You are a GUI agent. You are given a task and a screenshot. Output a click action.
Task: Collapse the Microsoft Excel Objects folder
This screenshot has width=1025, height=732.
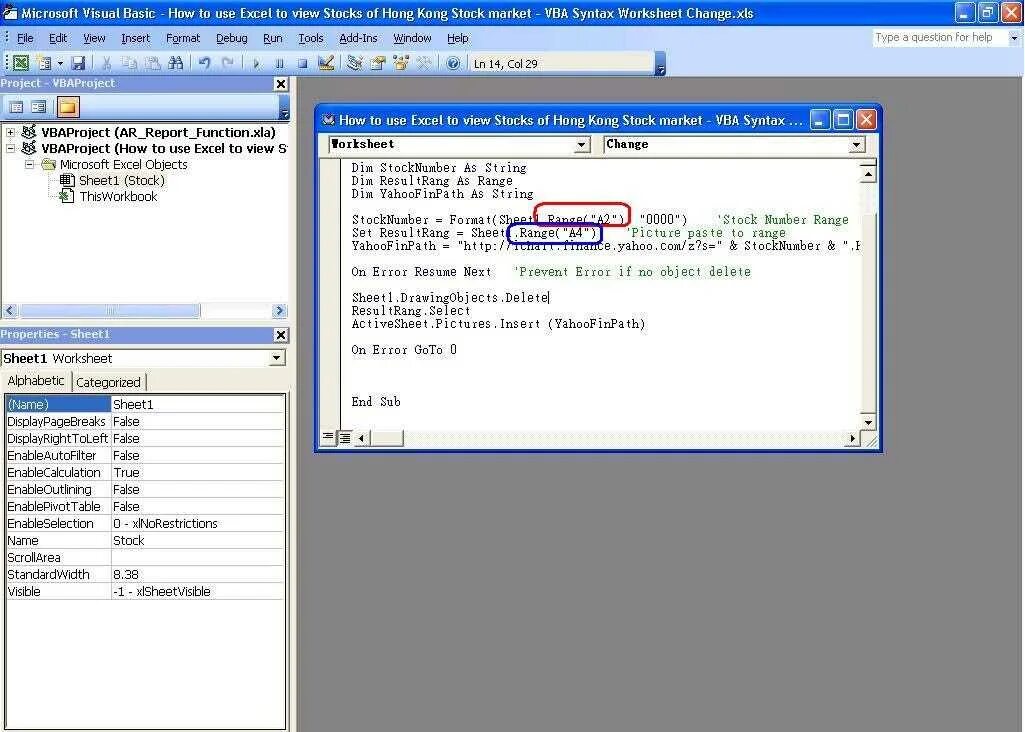click(x=29, y=165)
